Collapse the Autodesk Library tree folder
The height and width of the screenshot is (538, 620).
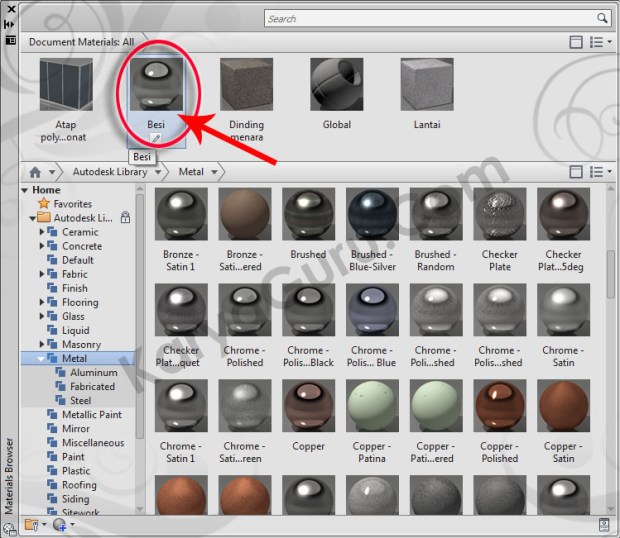click(x=32, y=218)
